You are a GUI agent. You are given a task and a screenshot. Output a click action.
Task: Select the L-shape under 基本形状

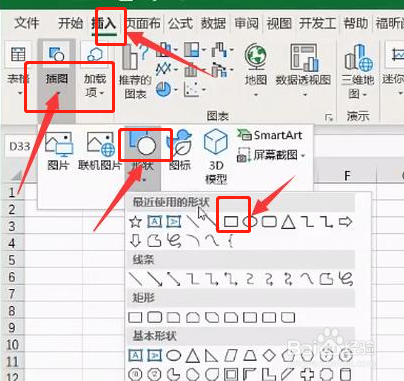click(269, 374)
